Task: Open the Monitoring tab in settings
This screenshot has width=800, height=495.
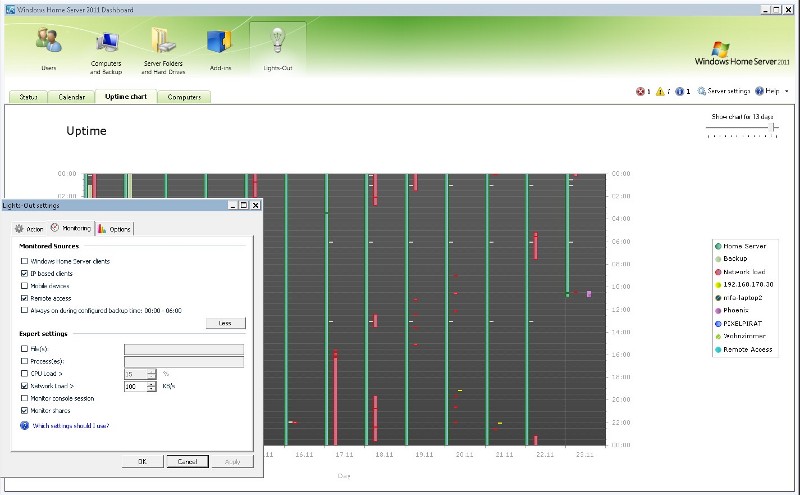Action: [71, 228]
